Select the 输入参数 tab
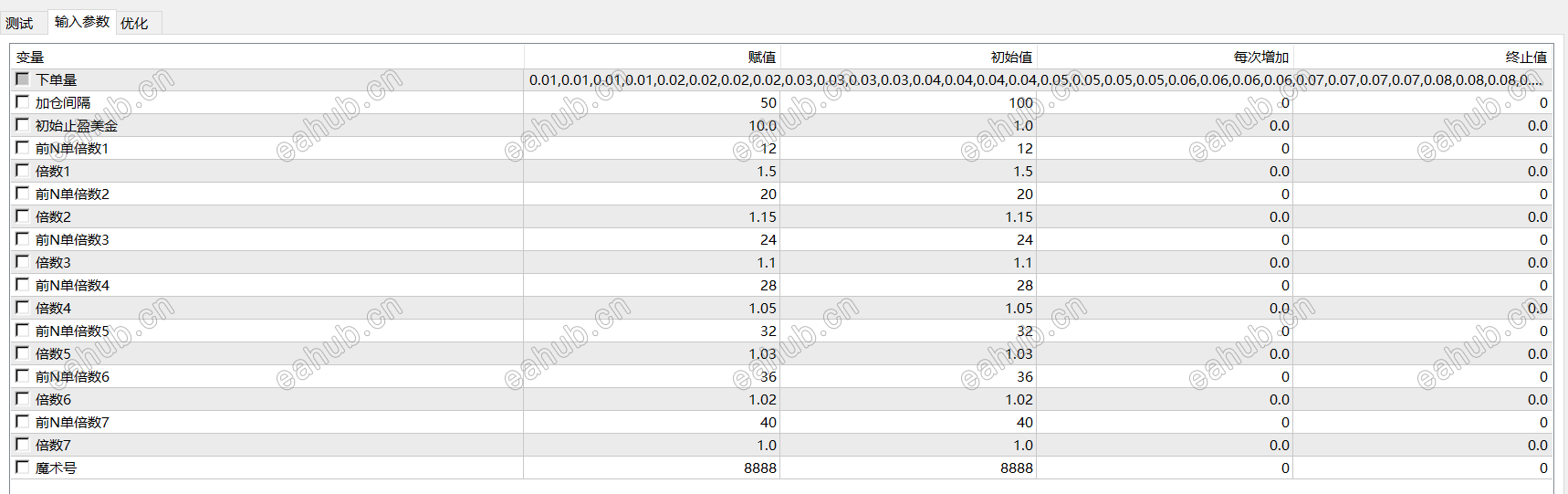This screenshot has width=1568, height=494. point(81,22)
